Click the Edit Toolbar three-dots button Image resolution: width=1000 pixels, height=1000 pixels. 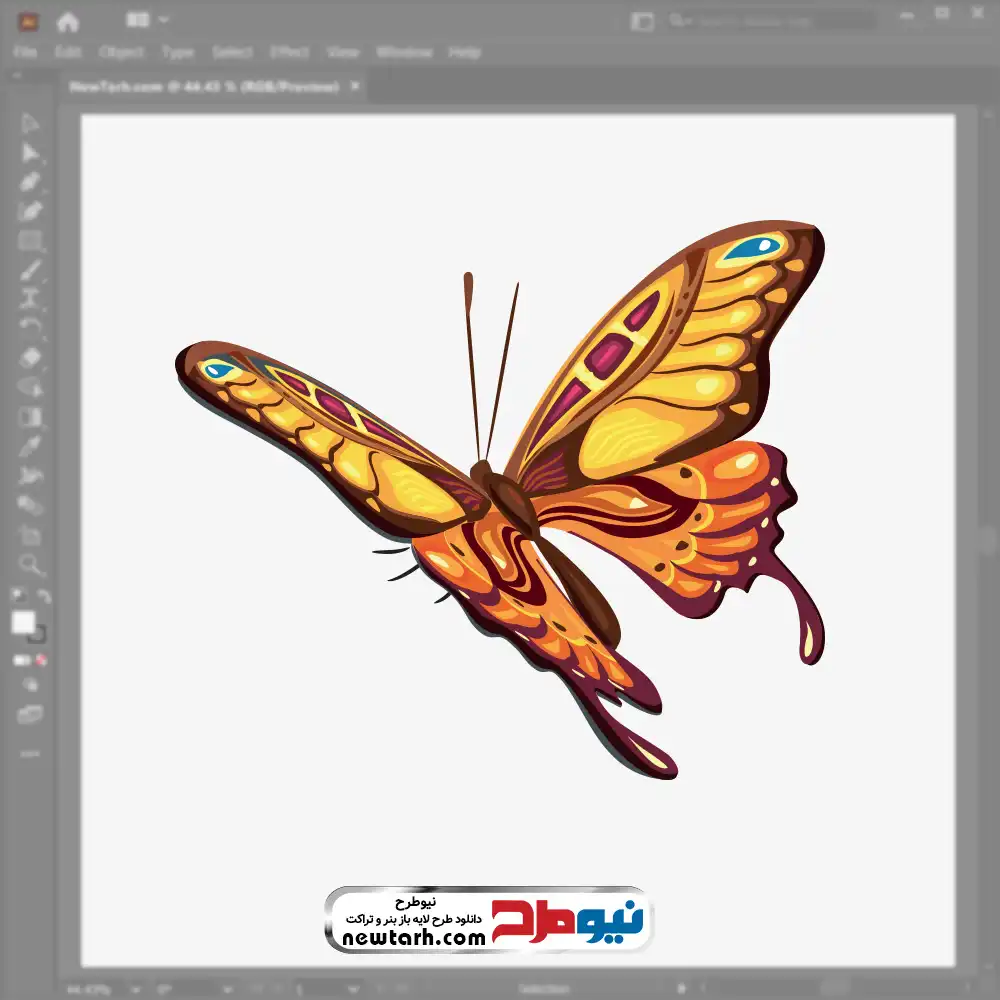click(30, 752)
